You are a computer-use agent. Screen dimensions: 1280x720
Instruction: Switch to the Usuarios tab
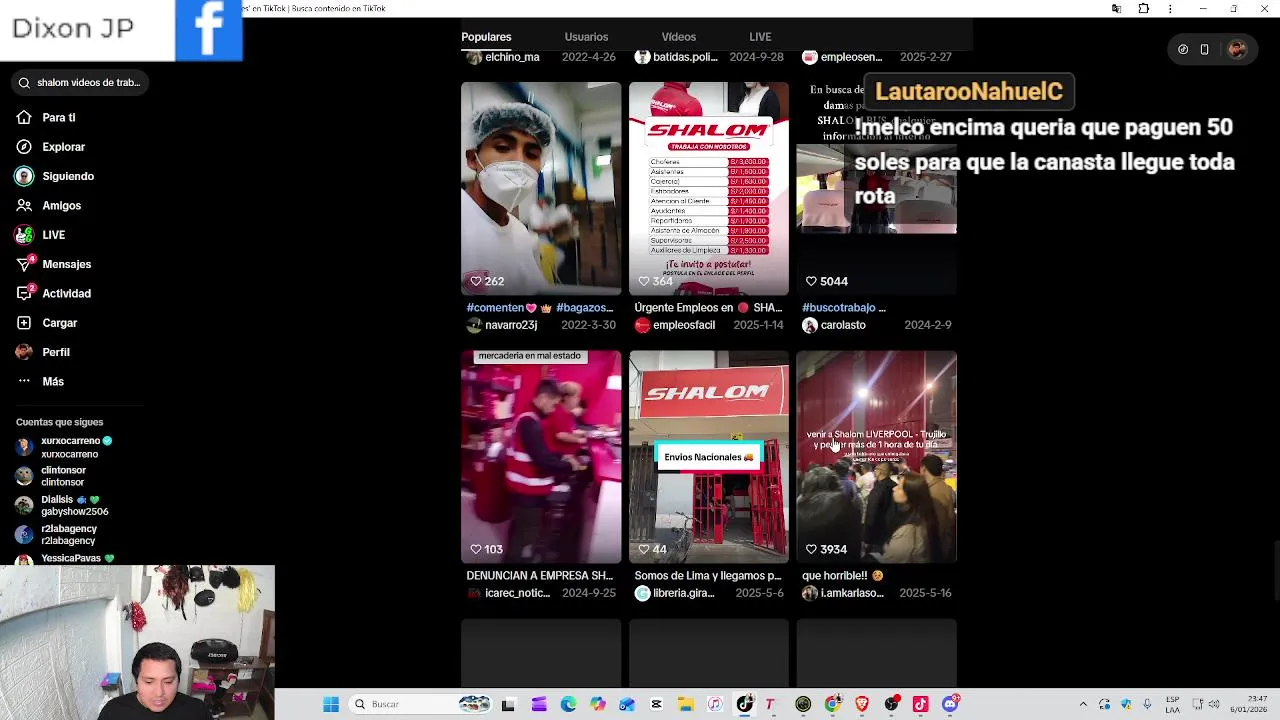coord(586,37)
